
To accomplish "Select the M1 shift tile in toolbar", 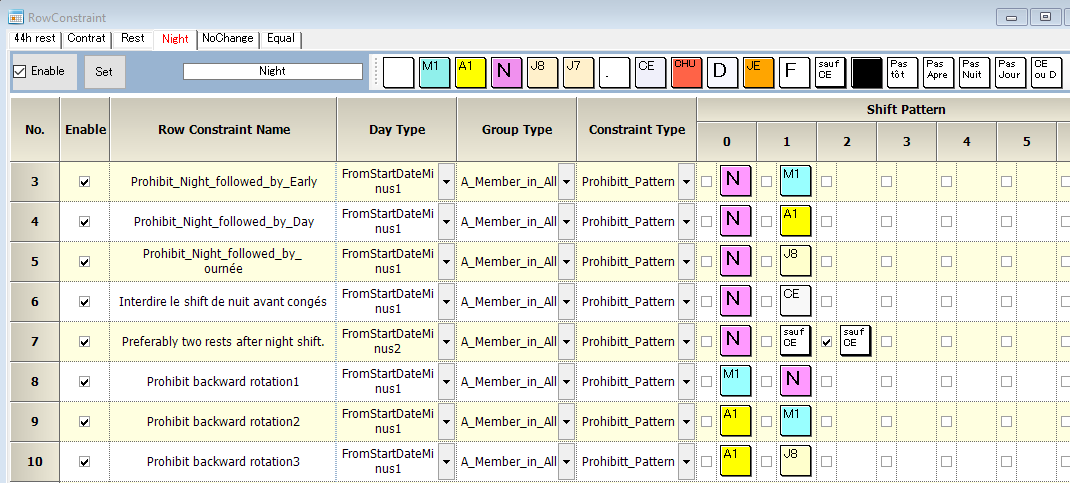I will [434, 72].
